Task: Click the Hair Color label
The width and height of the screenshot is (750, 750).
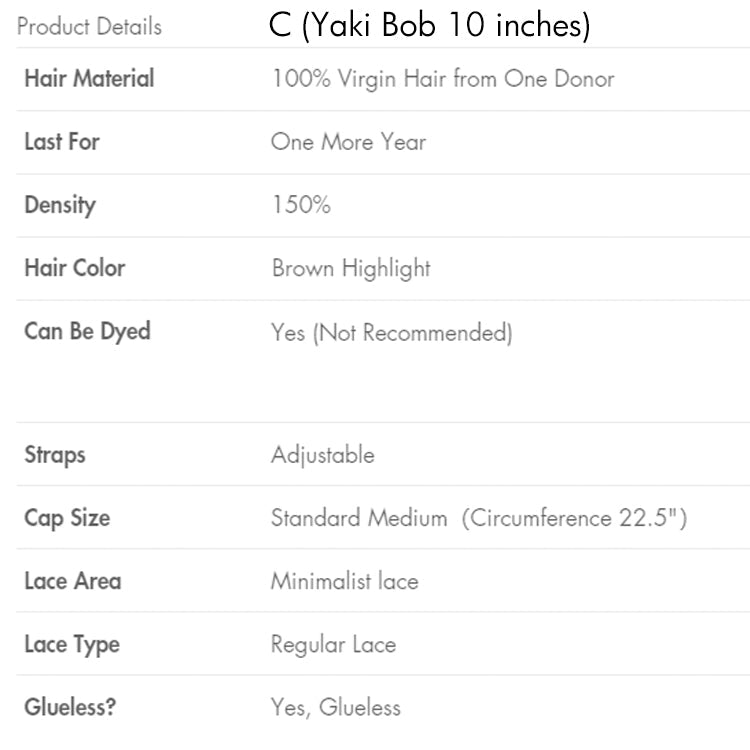Action: [x=75, y=268]
